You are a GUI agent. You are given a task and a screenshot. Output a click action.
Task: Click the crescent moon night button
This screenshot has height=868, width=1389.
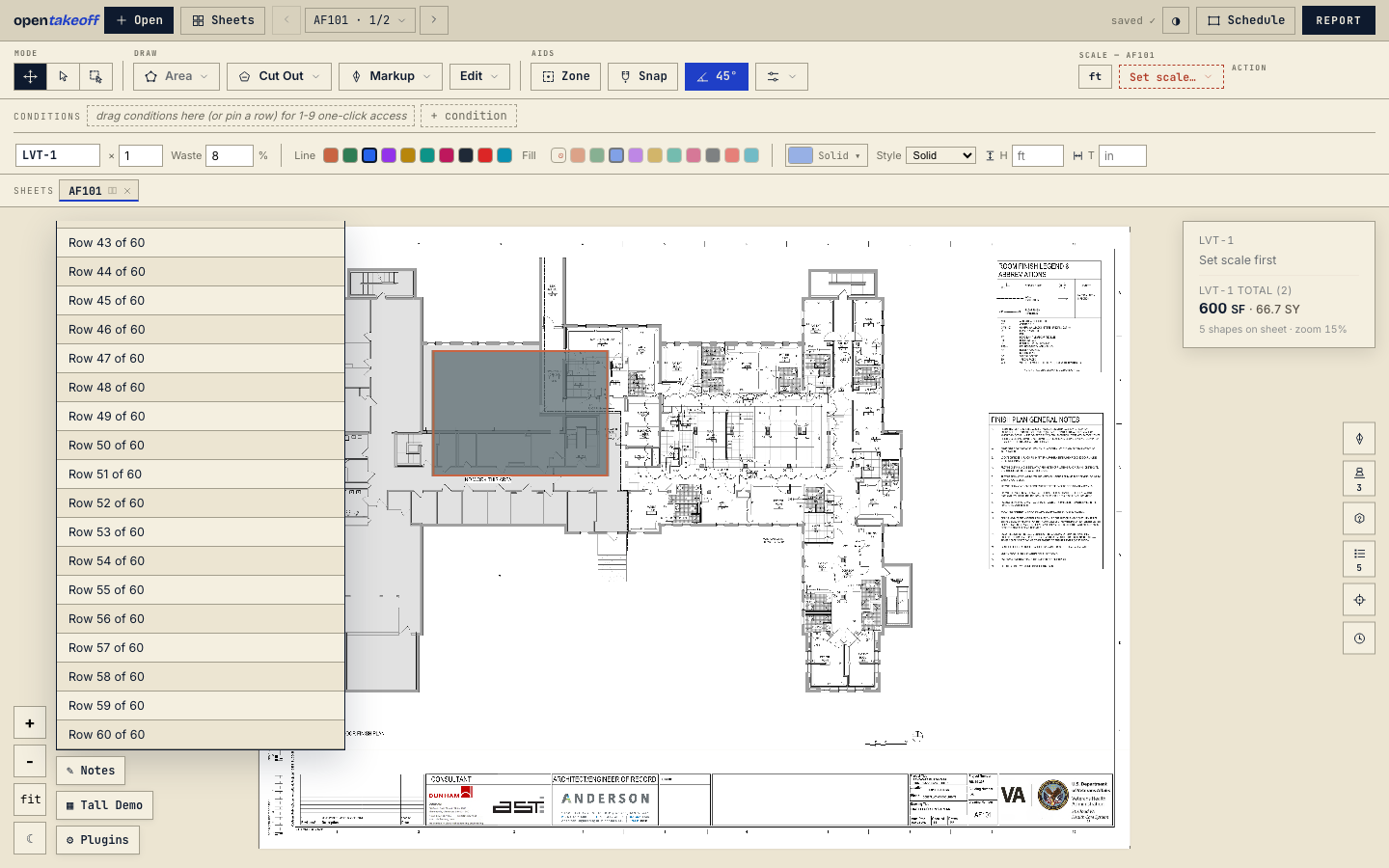[x=30, y=838]
